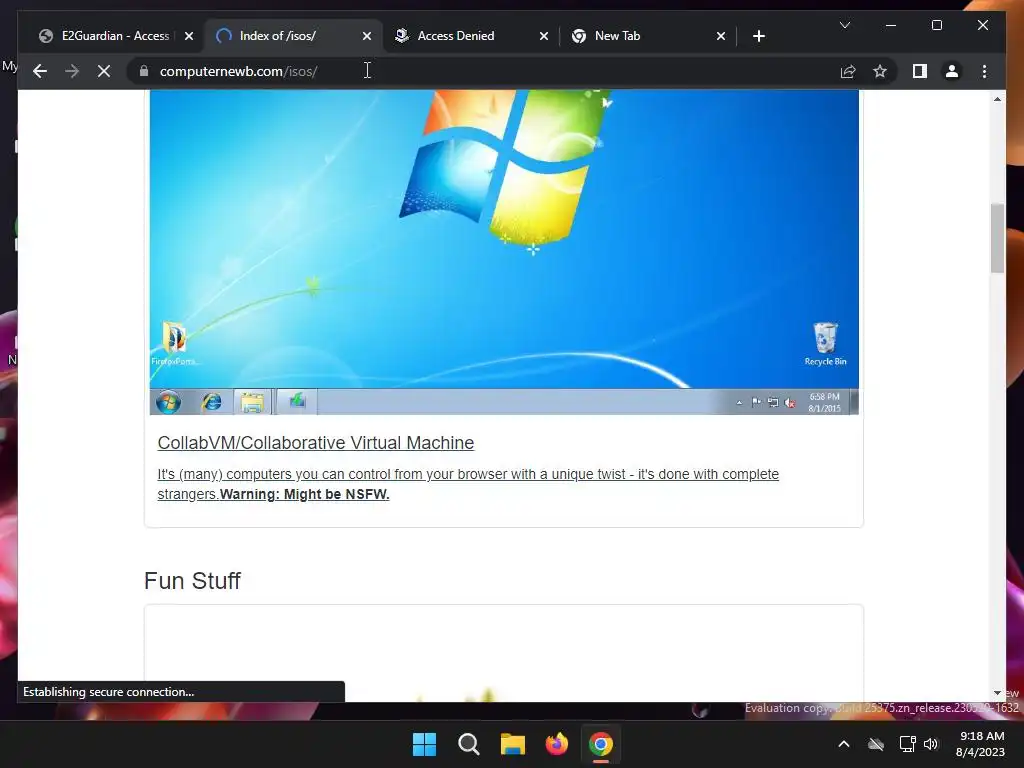
Task: Click the scrollbar down arrow
Action: [x=997, y=693]
